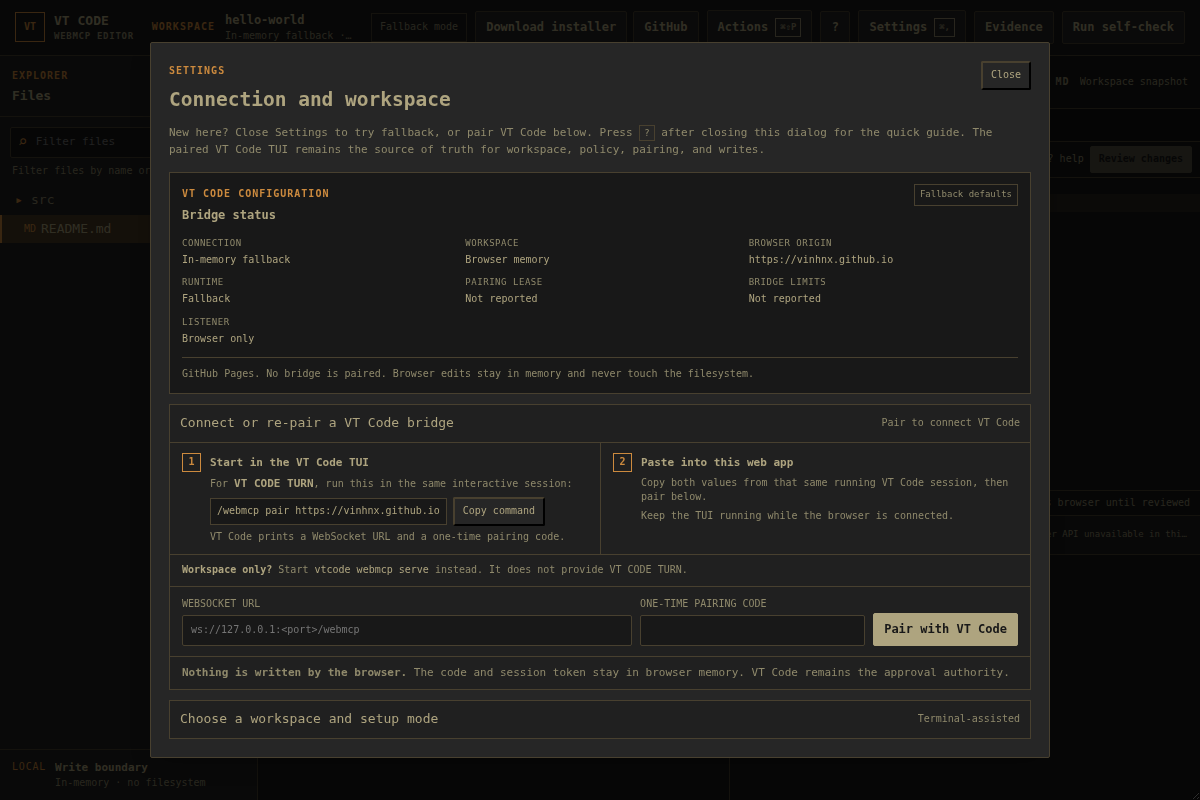Open Download installer in the top bar
The height and width of the screenshot is (800, 1200).
[551, 27]
